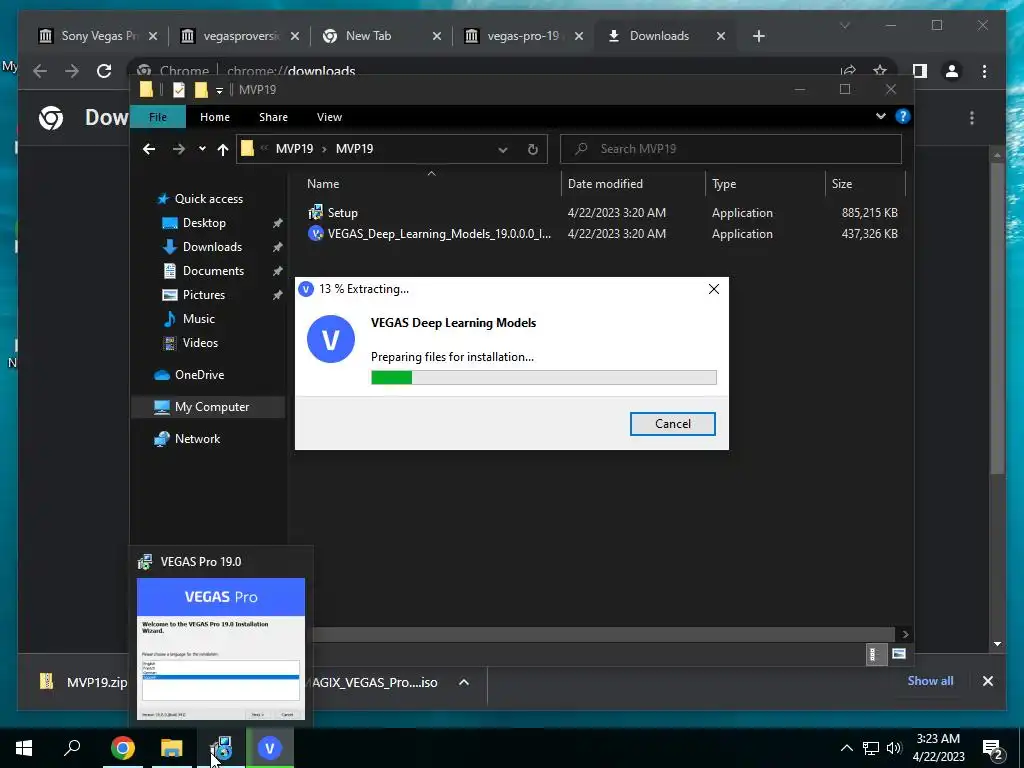The width and height of the screenshot is (1024, 768).
Task: Open downloads page more actions menu
Action: click(972, 118)
